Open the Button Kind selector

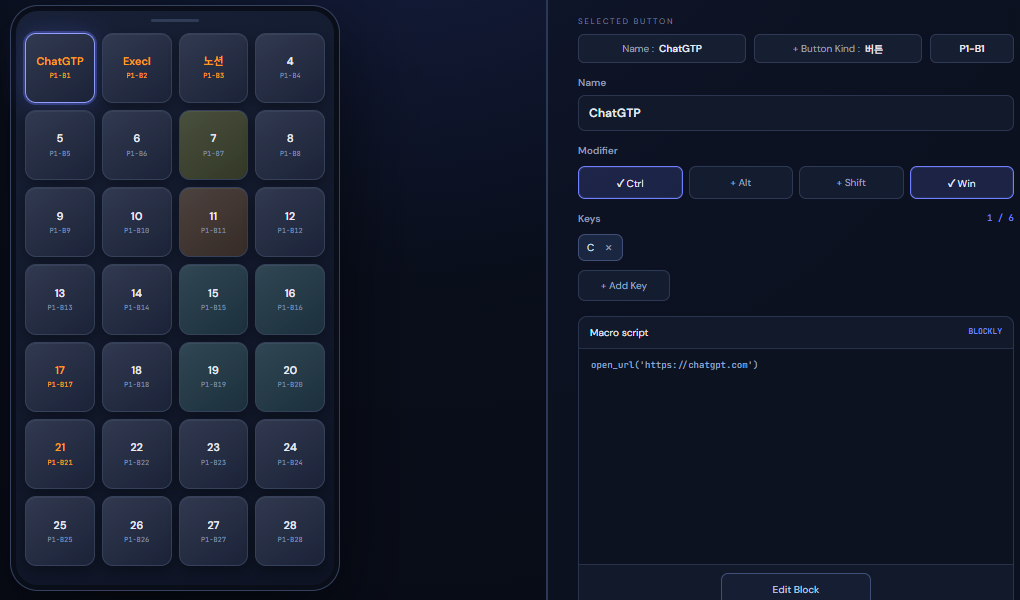tap(838, 49)
